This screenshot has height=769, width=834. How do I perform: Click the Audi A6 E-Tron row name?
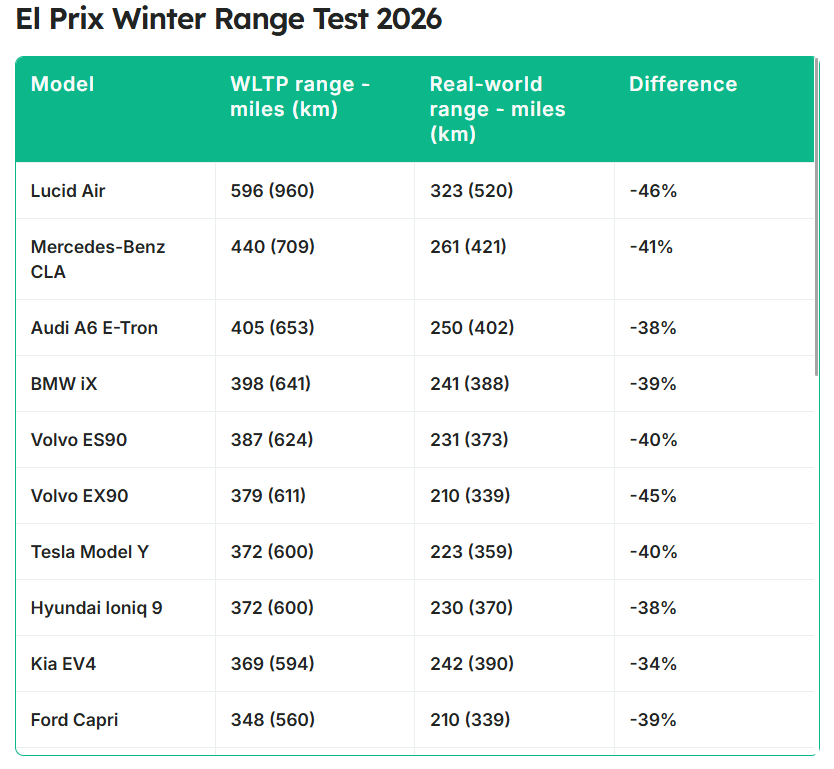point(94,328)
